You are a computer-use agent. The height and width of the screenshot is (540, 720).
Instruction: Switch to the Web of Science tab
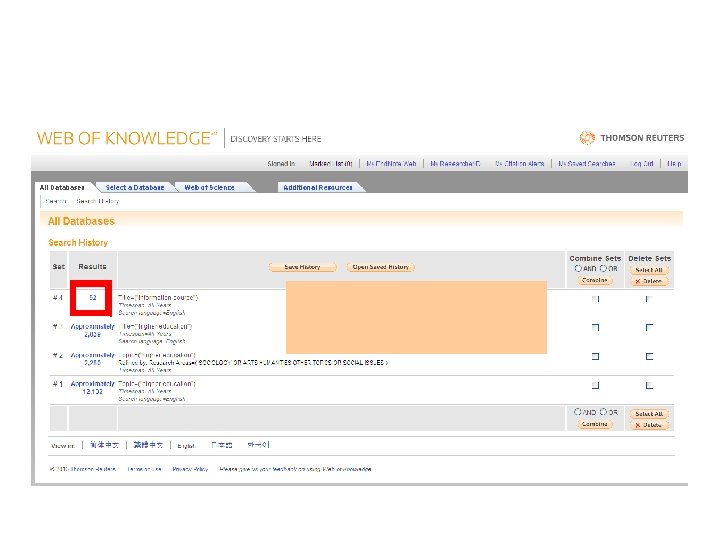click(x=209, y=187)
